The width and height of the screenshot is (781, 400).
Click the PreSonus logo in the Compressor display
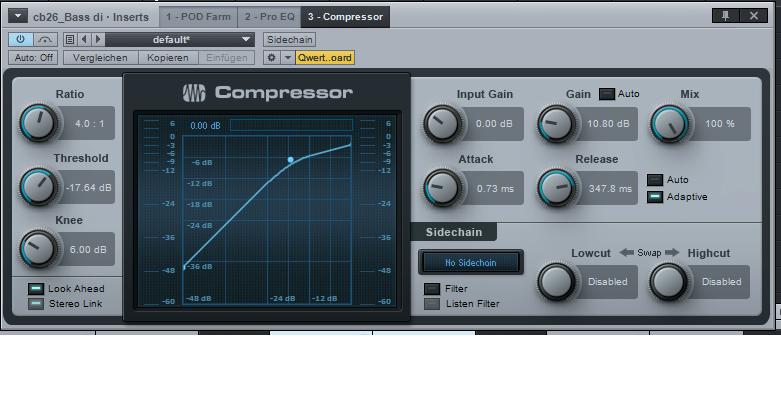tap(194, 93)
